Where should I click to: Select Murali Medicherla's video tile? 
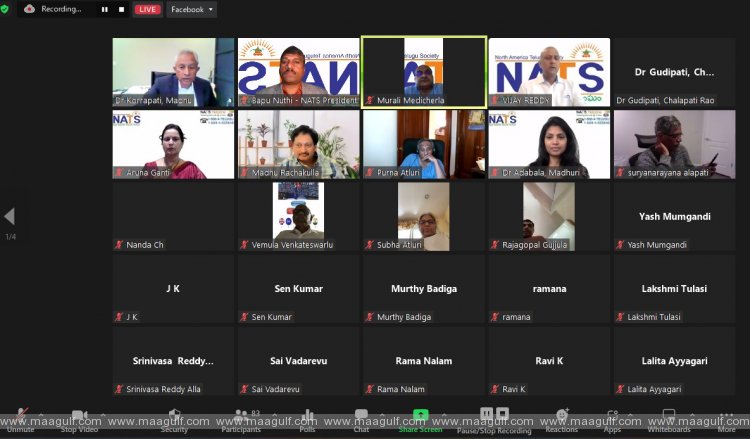click(x=424, y=72)
